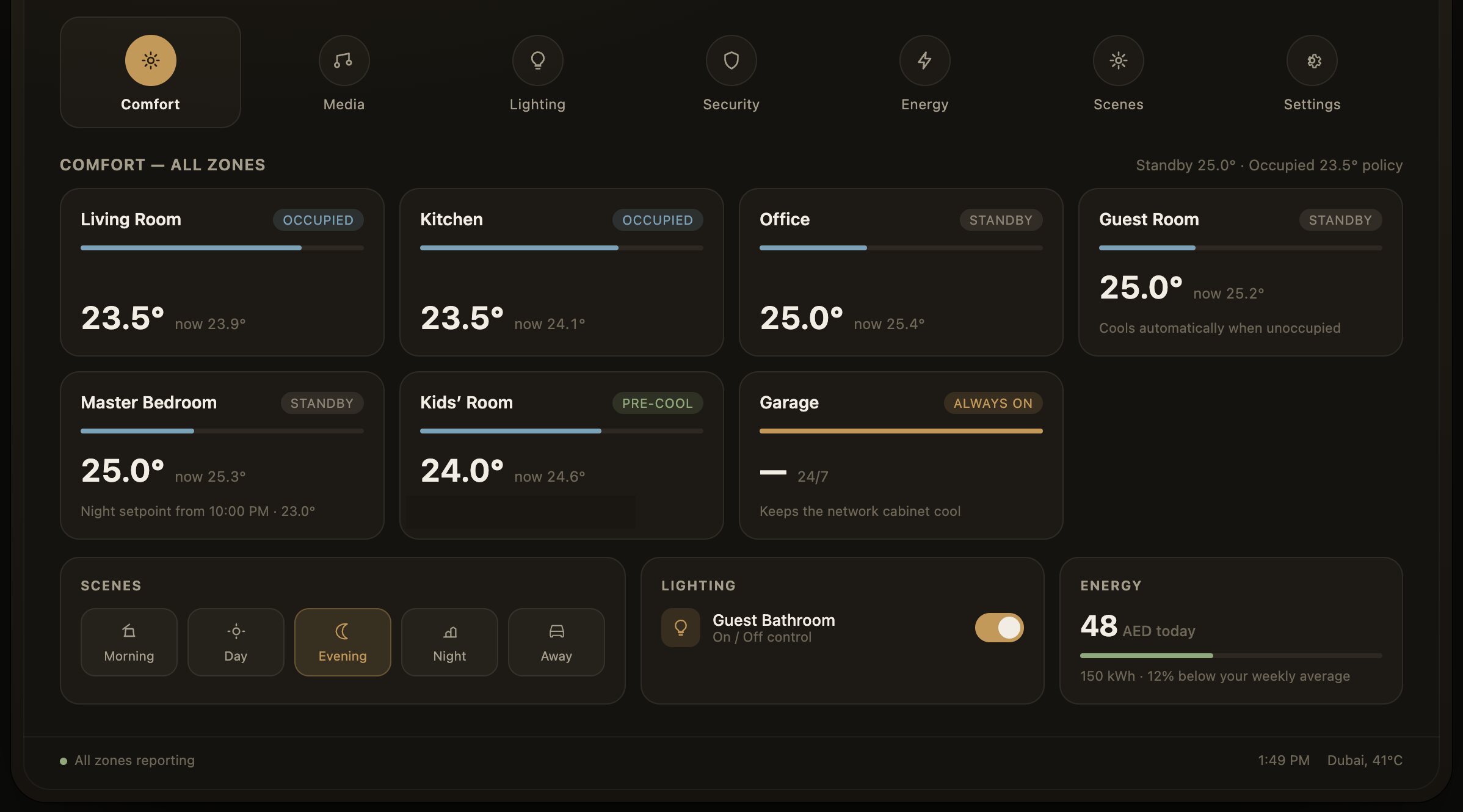The width and height of the screenshot is (1463, 812).
Task: Open the Settings gear icon
Action: coord(1312,60)
